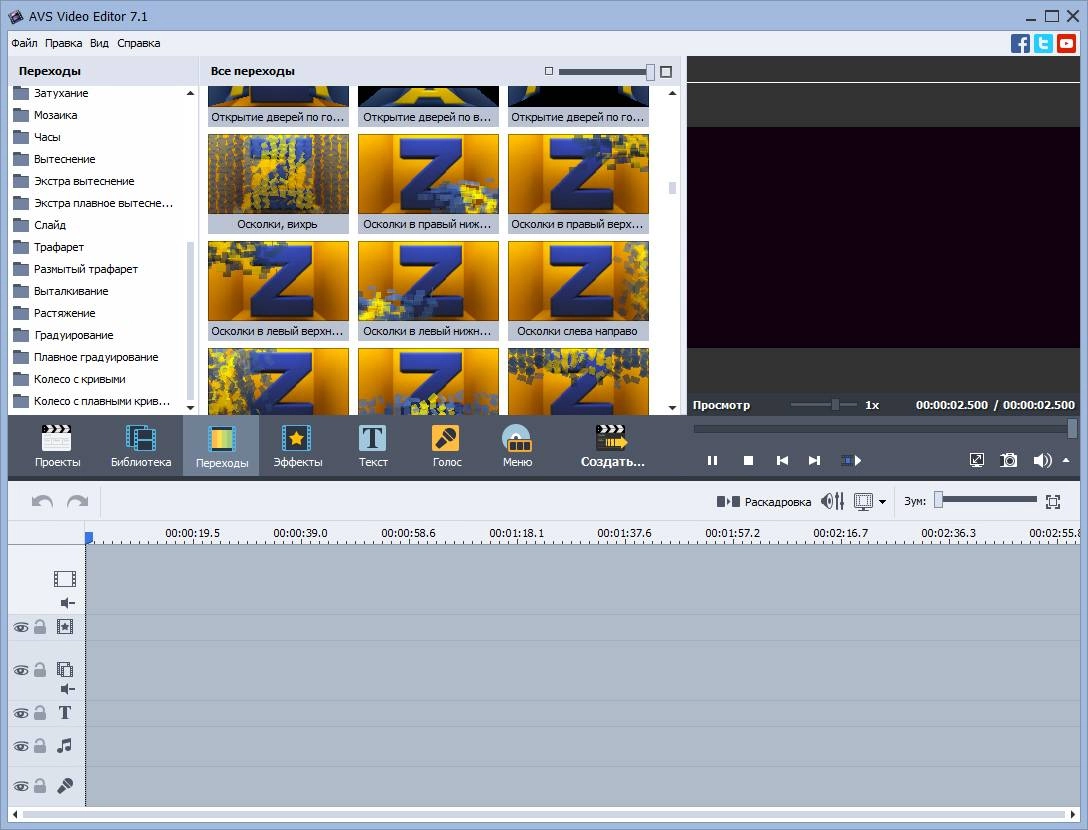The height and width of the screenshot is (830, 1088).
Task: Open the YouTube link
Action: click(x=1066, y=43)
